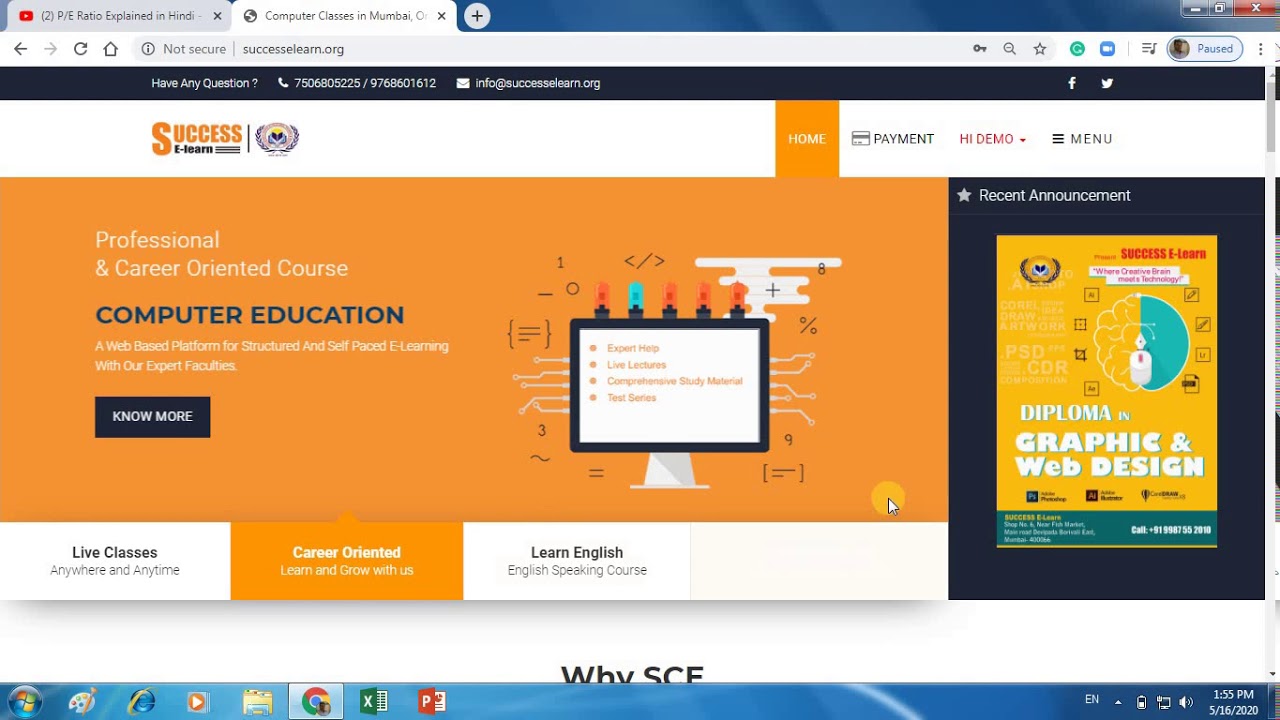The image size is (1280, 720).
Task: Open the Diploma in Graphic & Web Design poster
Action: pyautogui.click(x=1107, y=391)
